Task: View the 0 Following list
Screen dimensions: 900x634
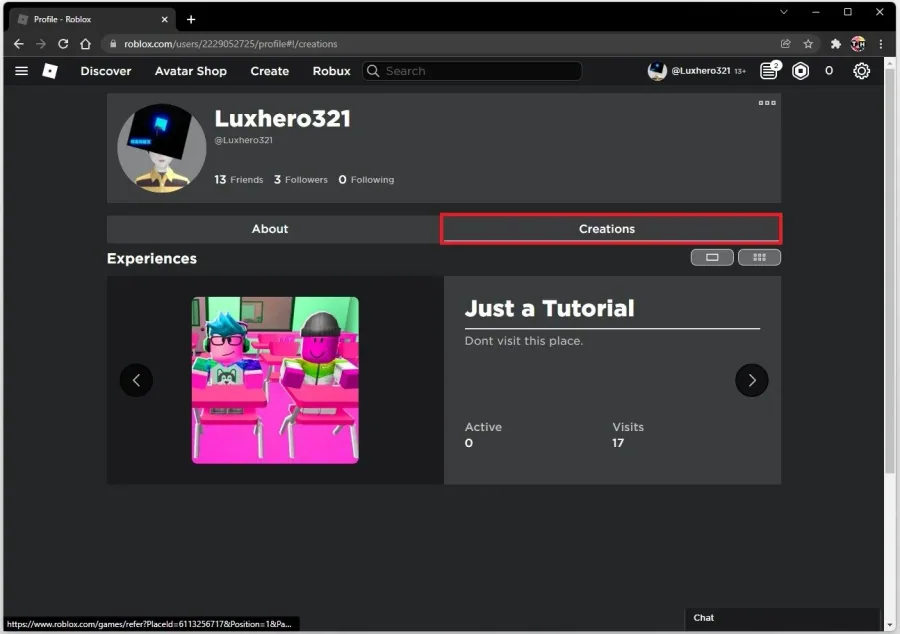Action: [x=366, y=180]
